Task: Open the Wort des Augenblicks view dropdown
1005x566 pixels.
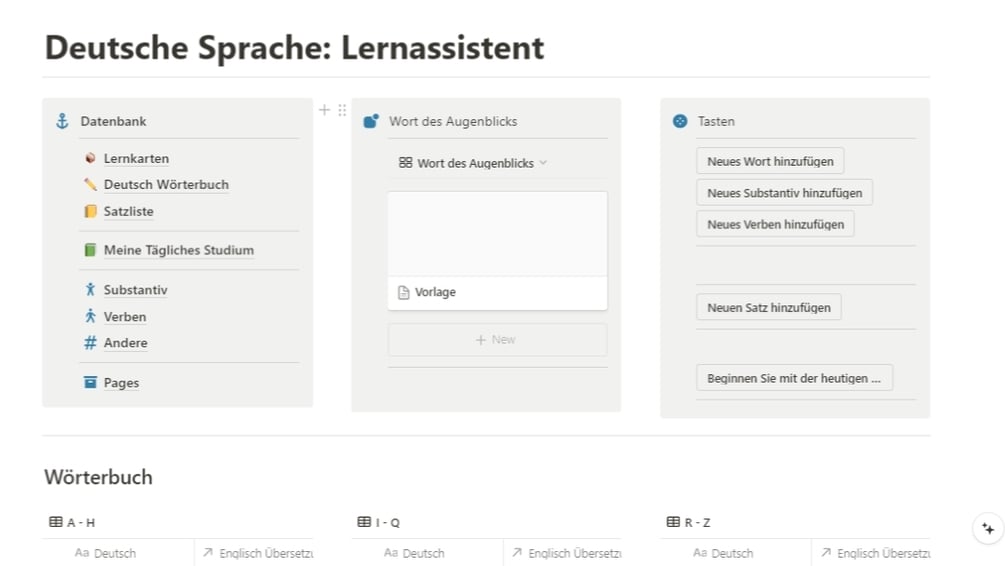Action: pos(474,162)
